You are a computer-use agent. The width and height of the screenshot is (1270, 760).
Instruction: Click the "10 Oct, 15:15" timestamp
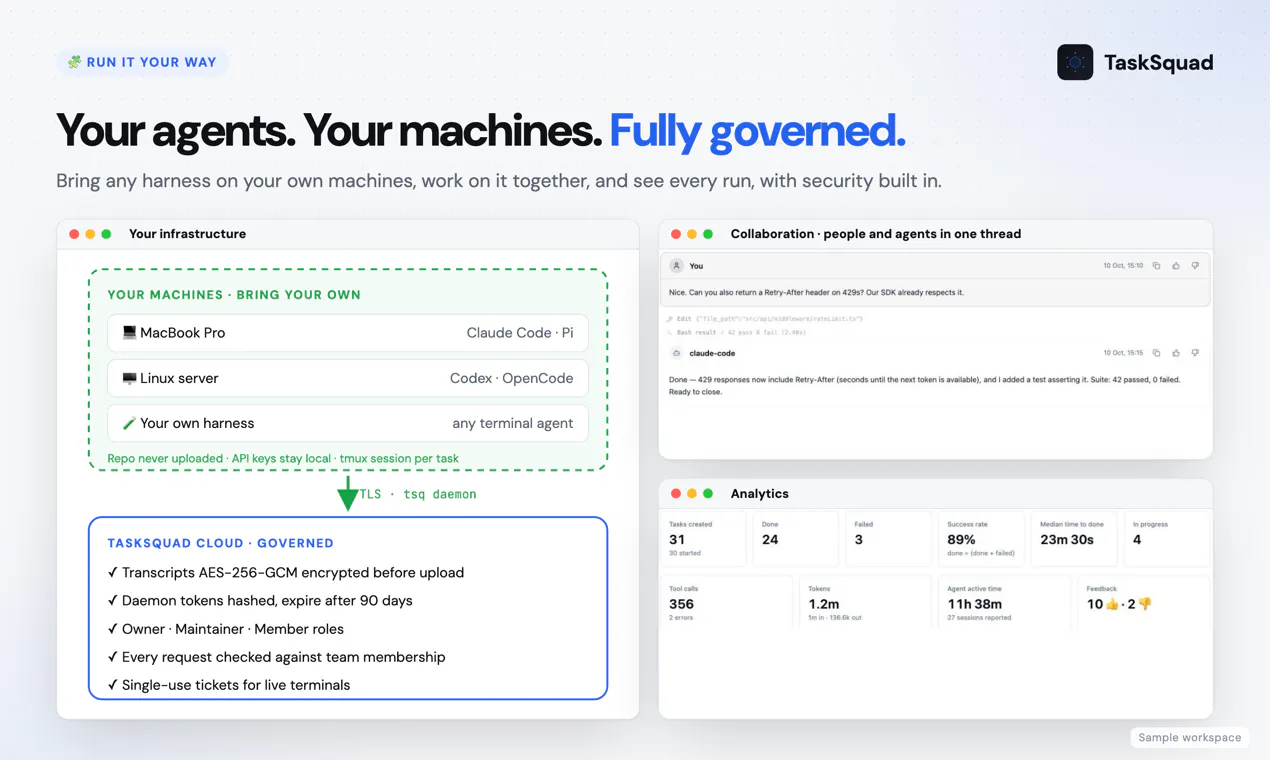coord(1123,353)
